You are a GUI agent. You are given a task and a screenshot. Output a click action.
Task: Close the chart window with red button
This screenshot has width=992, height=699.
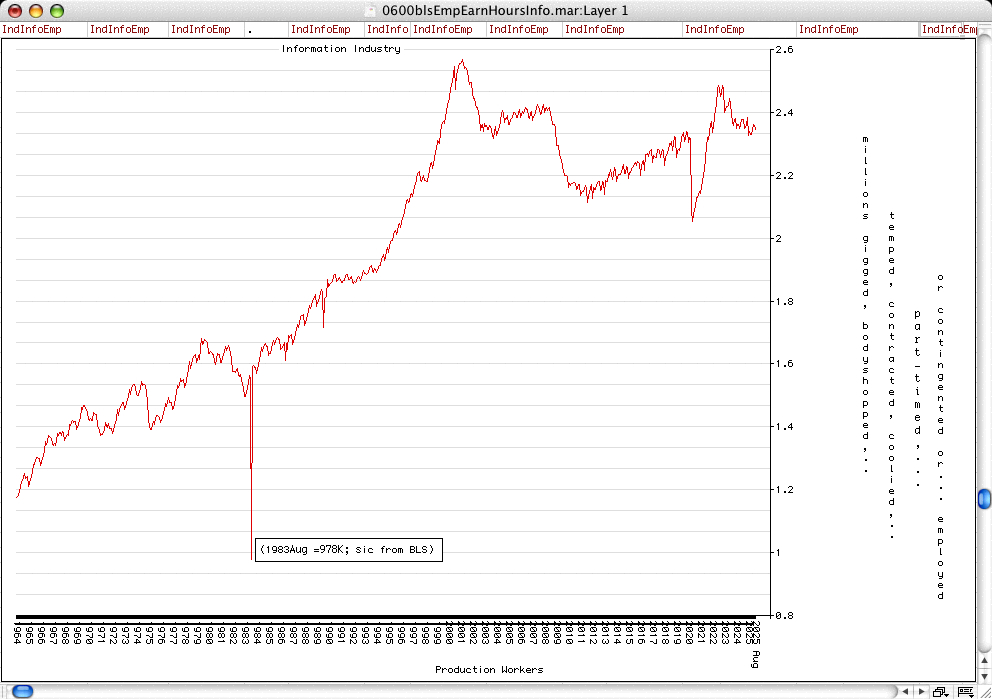15,10
